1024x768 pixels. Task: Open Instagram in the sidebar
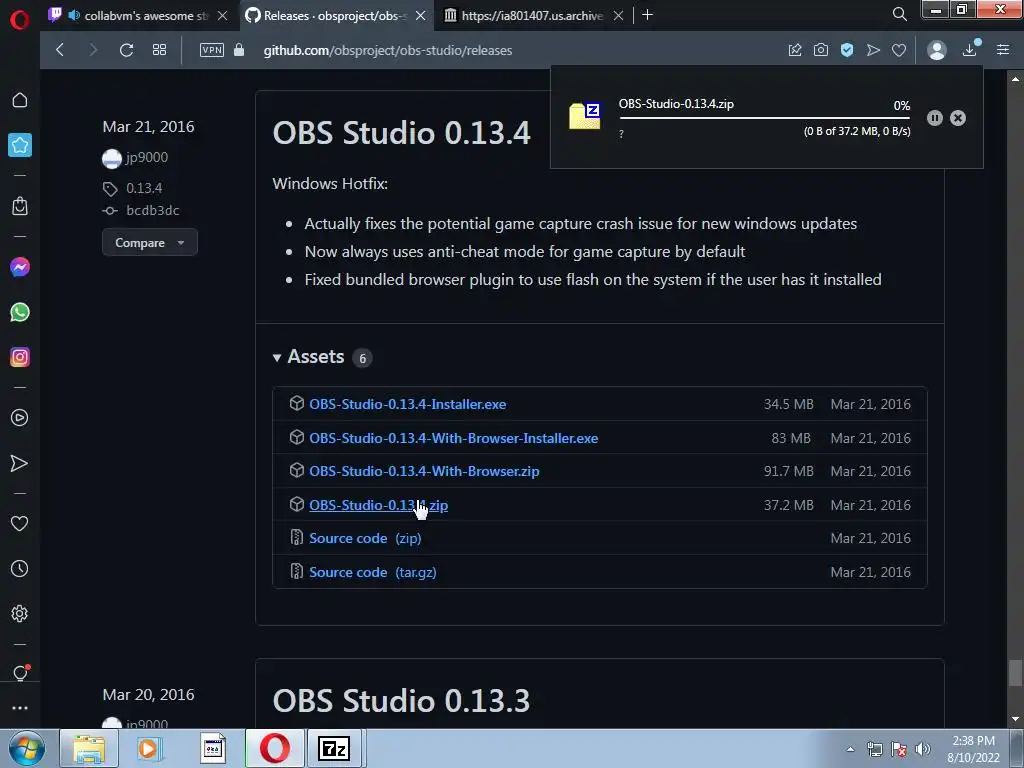(x=20, y=357)
